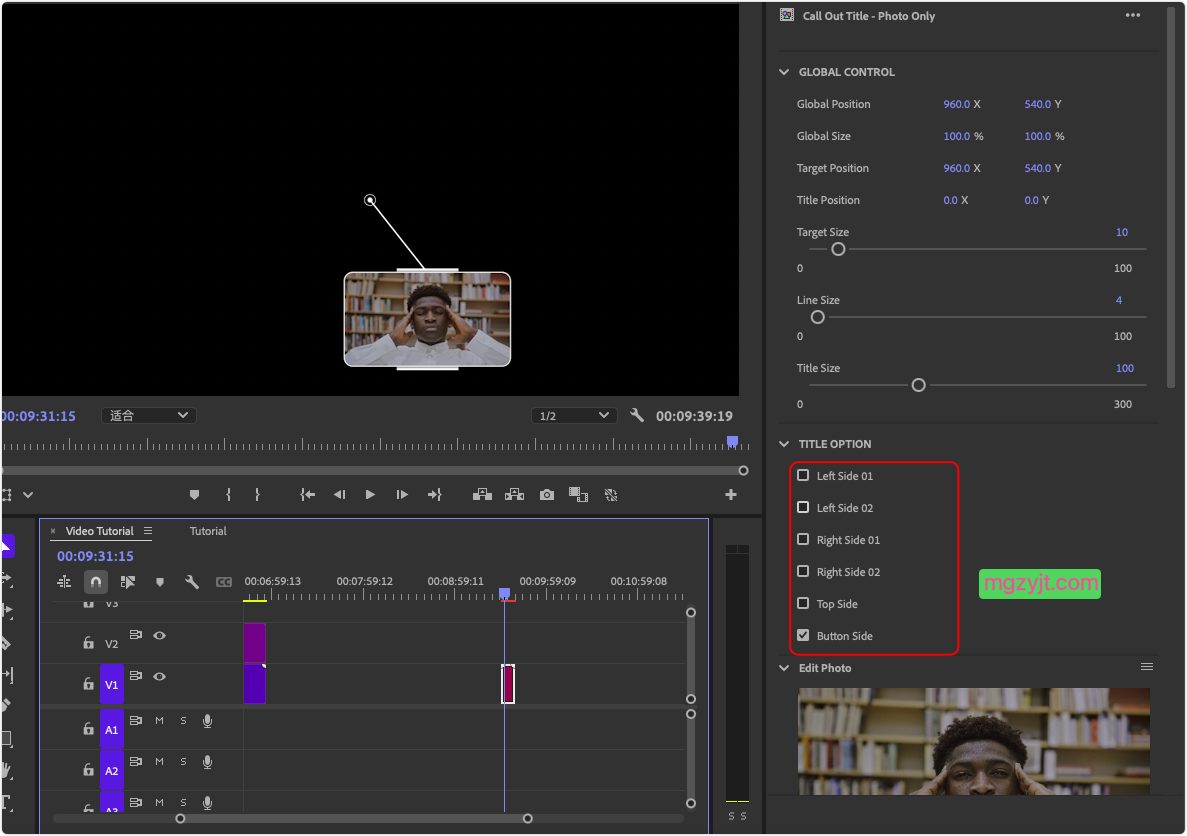
Task: Hide track V2 with eye icon
Action: click(x=159, y=635)
